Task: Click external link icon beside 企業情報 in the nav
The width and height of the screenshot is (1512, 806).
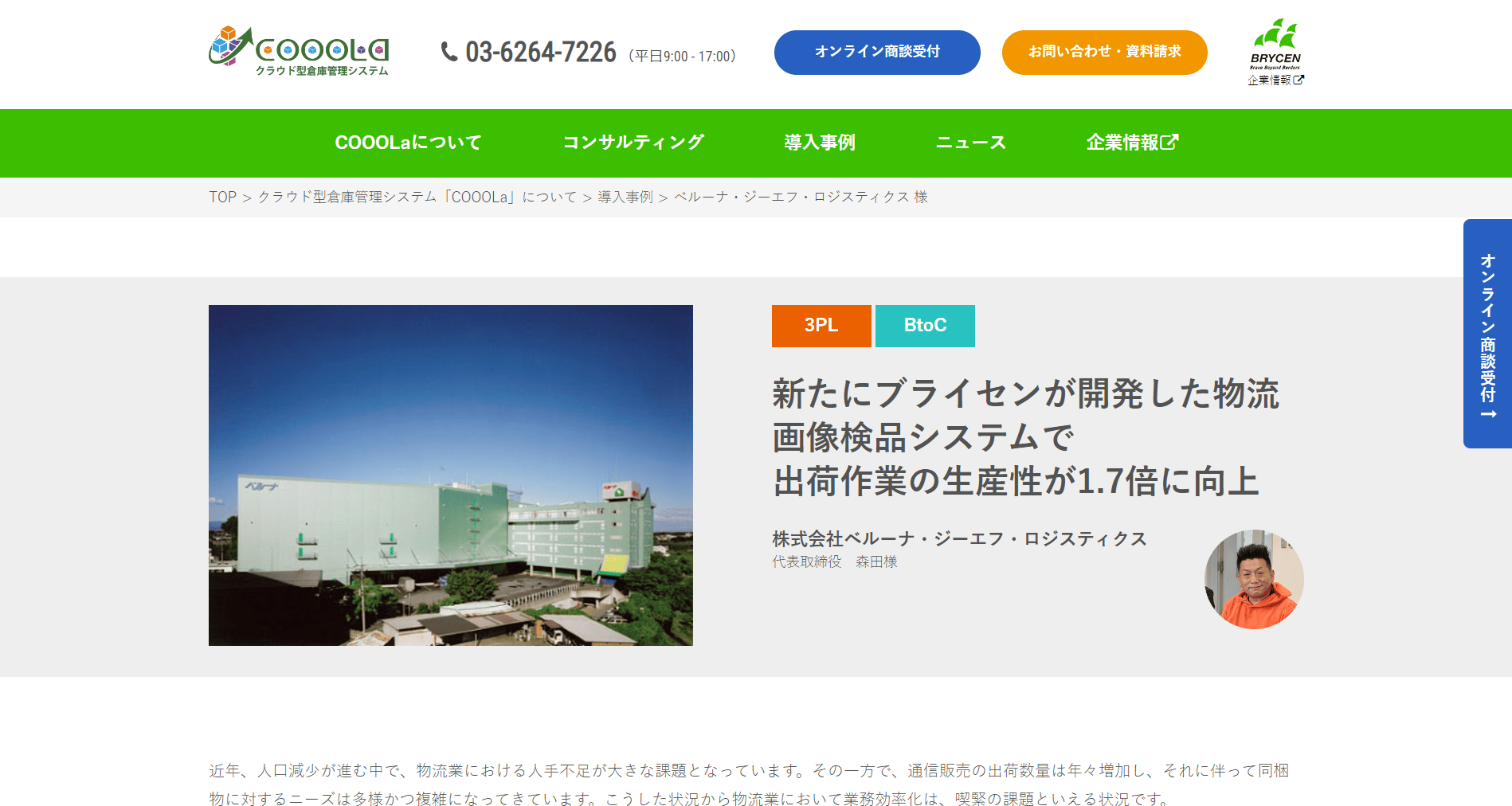Action: coord(1169,142)
